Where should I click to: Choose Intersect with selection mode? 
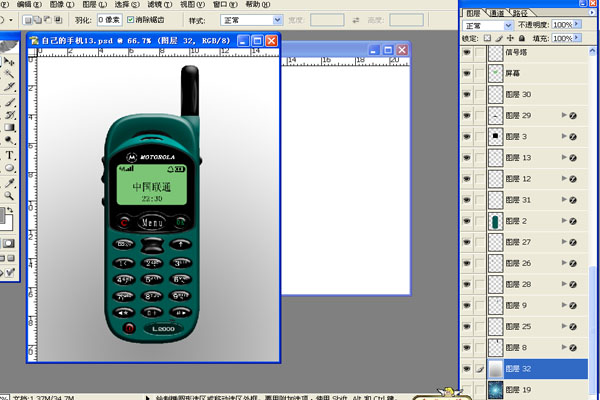pos(58,20)
